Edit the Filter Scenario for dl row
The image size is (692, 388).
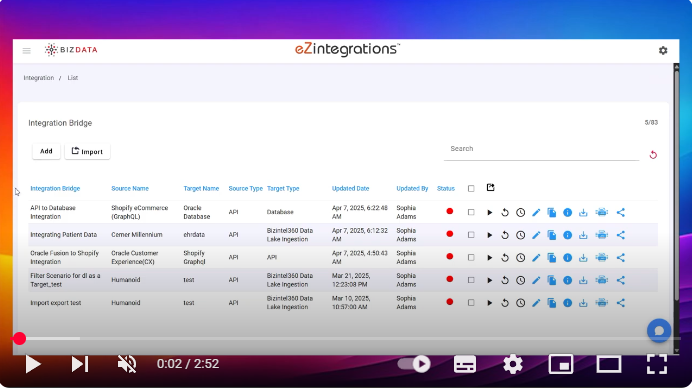tap(536, 280)
